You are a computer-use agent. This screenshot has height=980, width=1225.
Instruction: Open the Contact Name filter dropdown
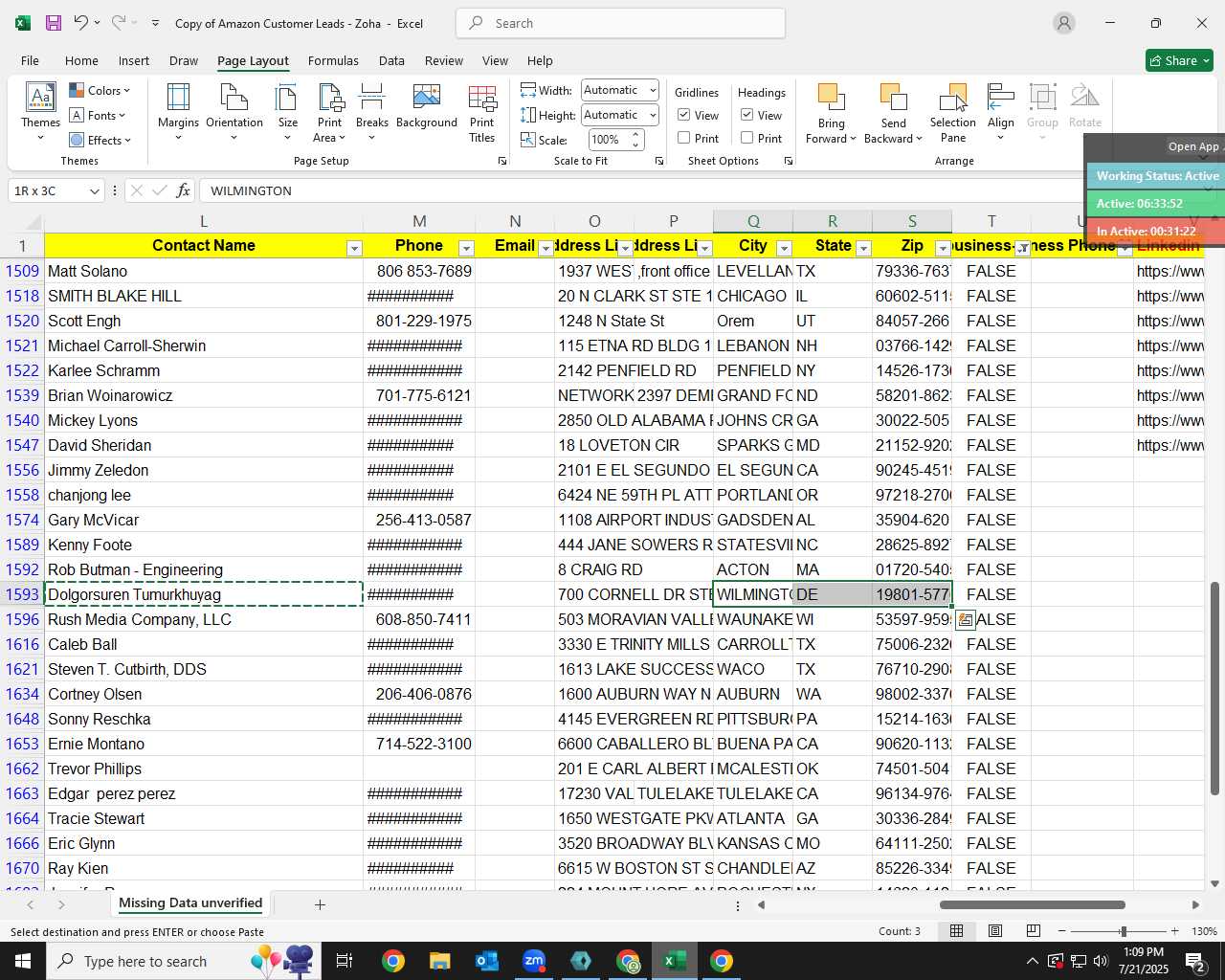(354, 249)
